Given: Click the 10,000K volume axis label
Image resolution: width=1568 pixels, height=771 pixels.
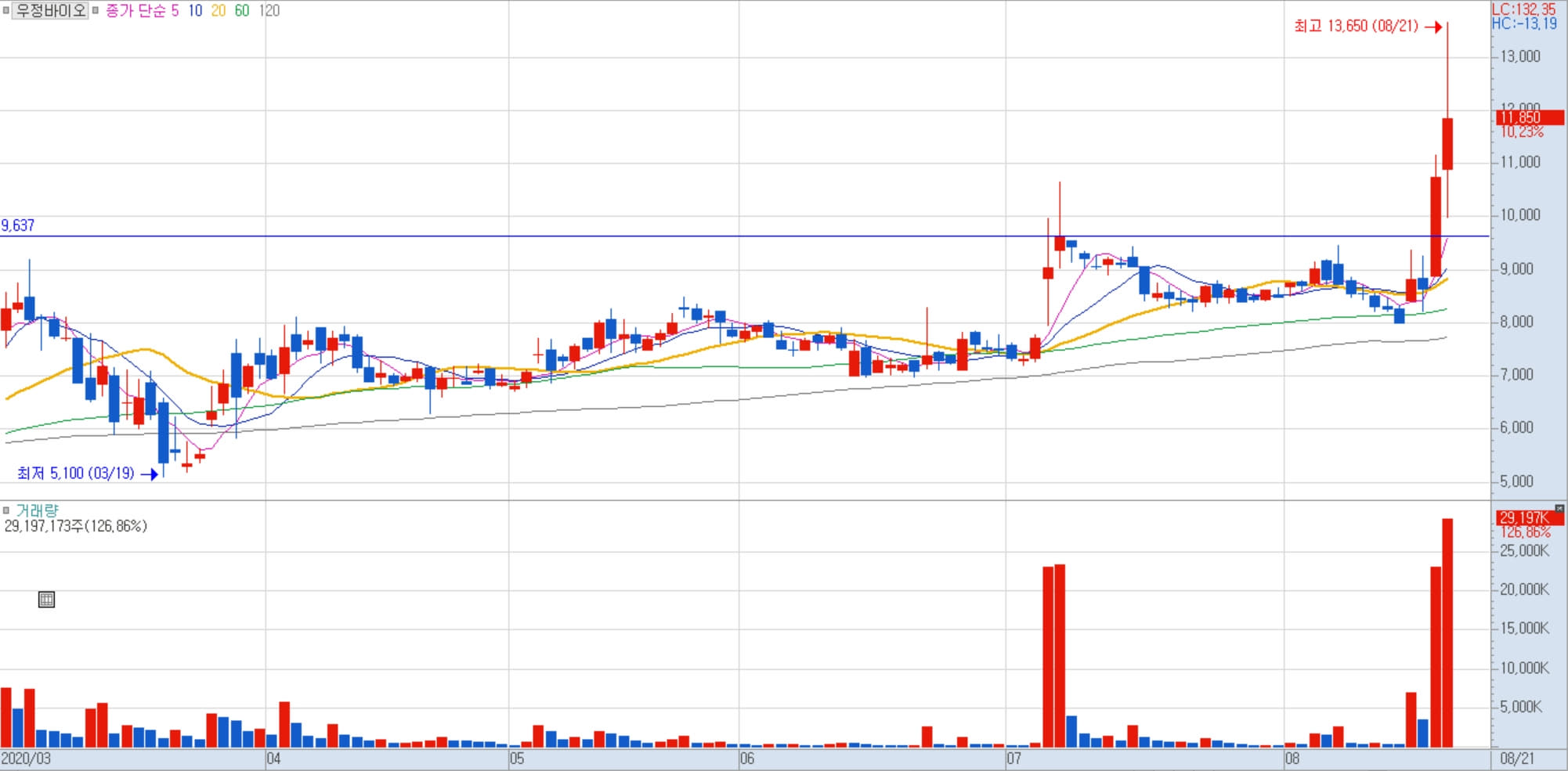Looking at the screenshot, I should (x=1524, y=668).
